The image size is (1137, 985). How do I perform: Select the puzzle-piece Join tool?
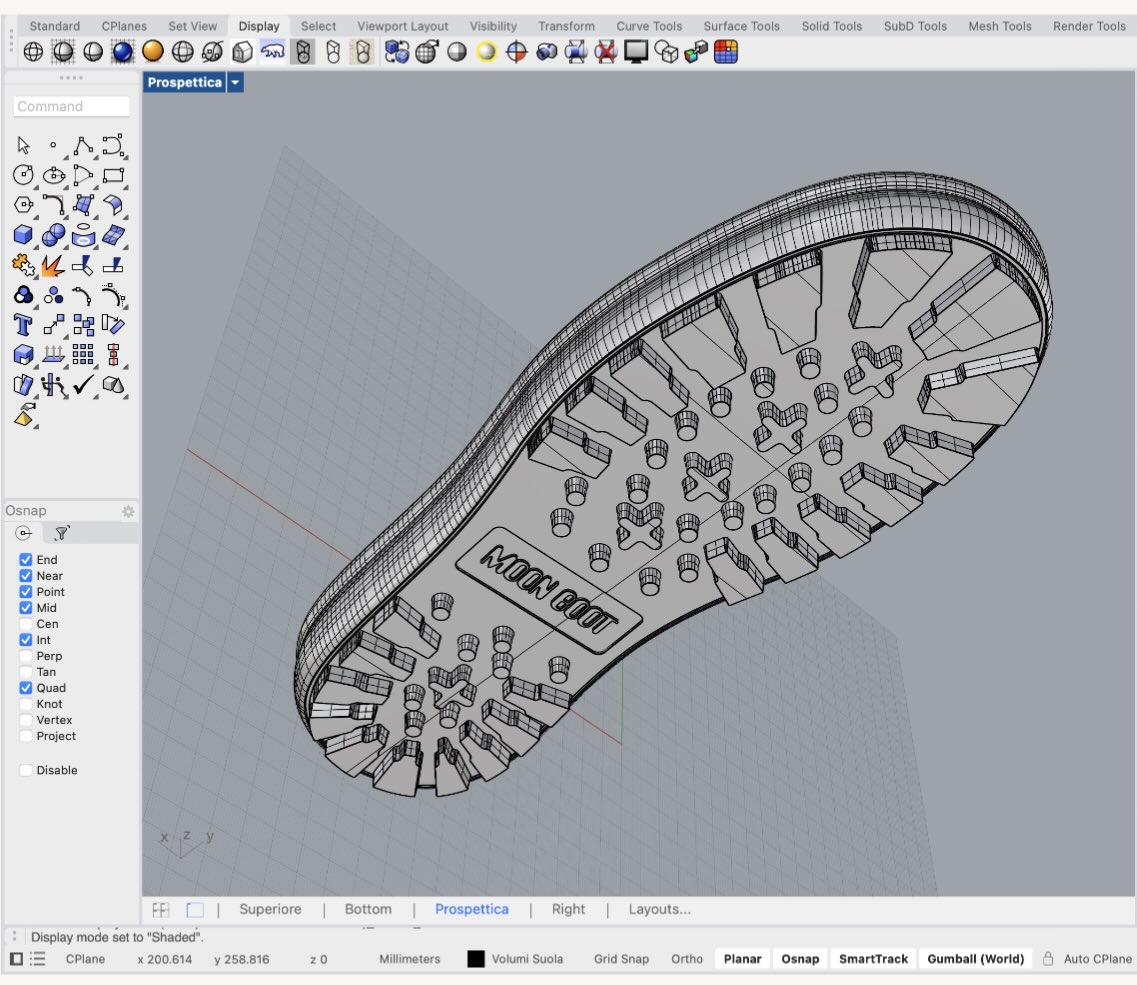pos(23,265)
